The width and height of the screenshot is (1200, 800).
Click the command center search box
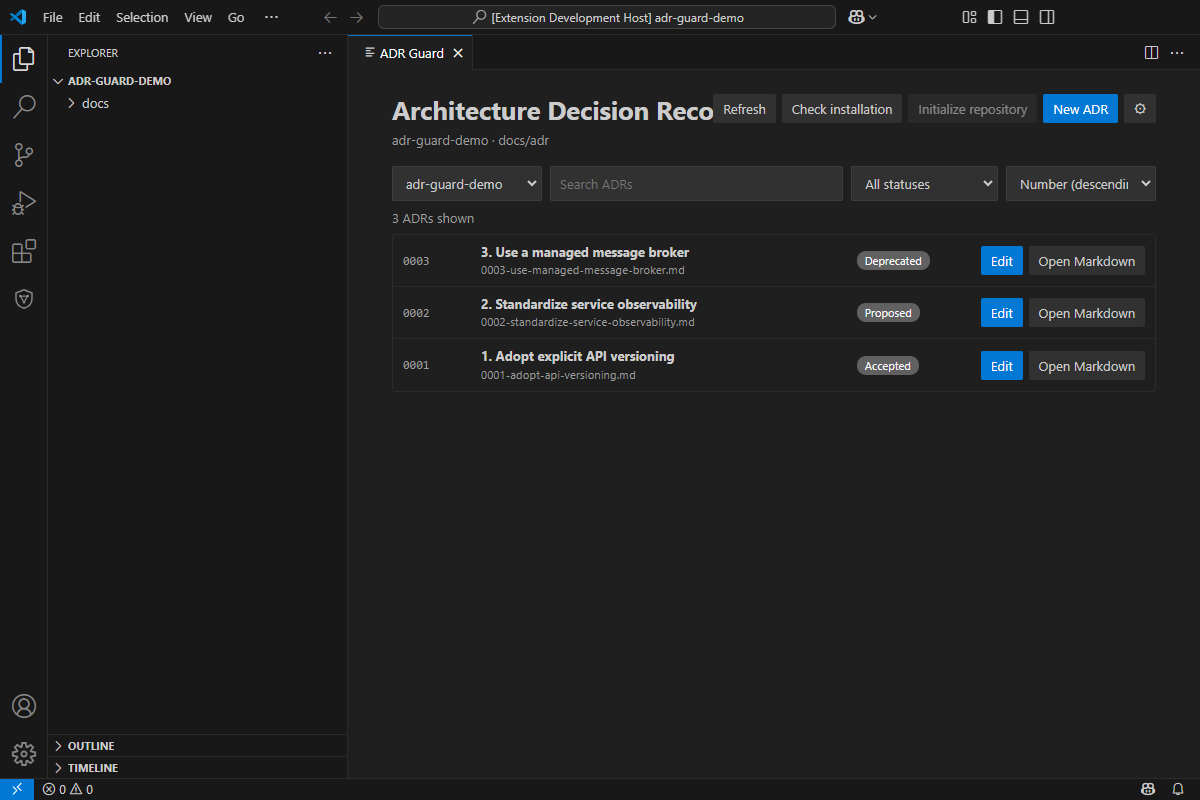pyautogui.click(x=607, y=17)
